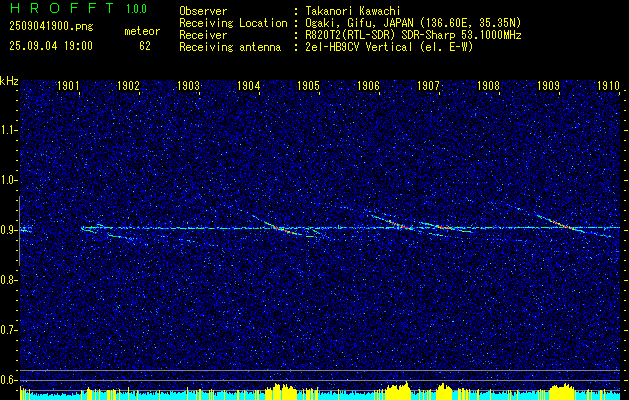Click frequency axis label 0.8
This screenshot has width=629, height=400.
[7, 280]
